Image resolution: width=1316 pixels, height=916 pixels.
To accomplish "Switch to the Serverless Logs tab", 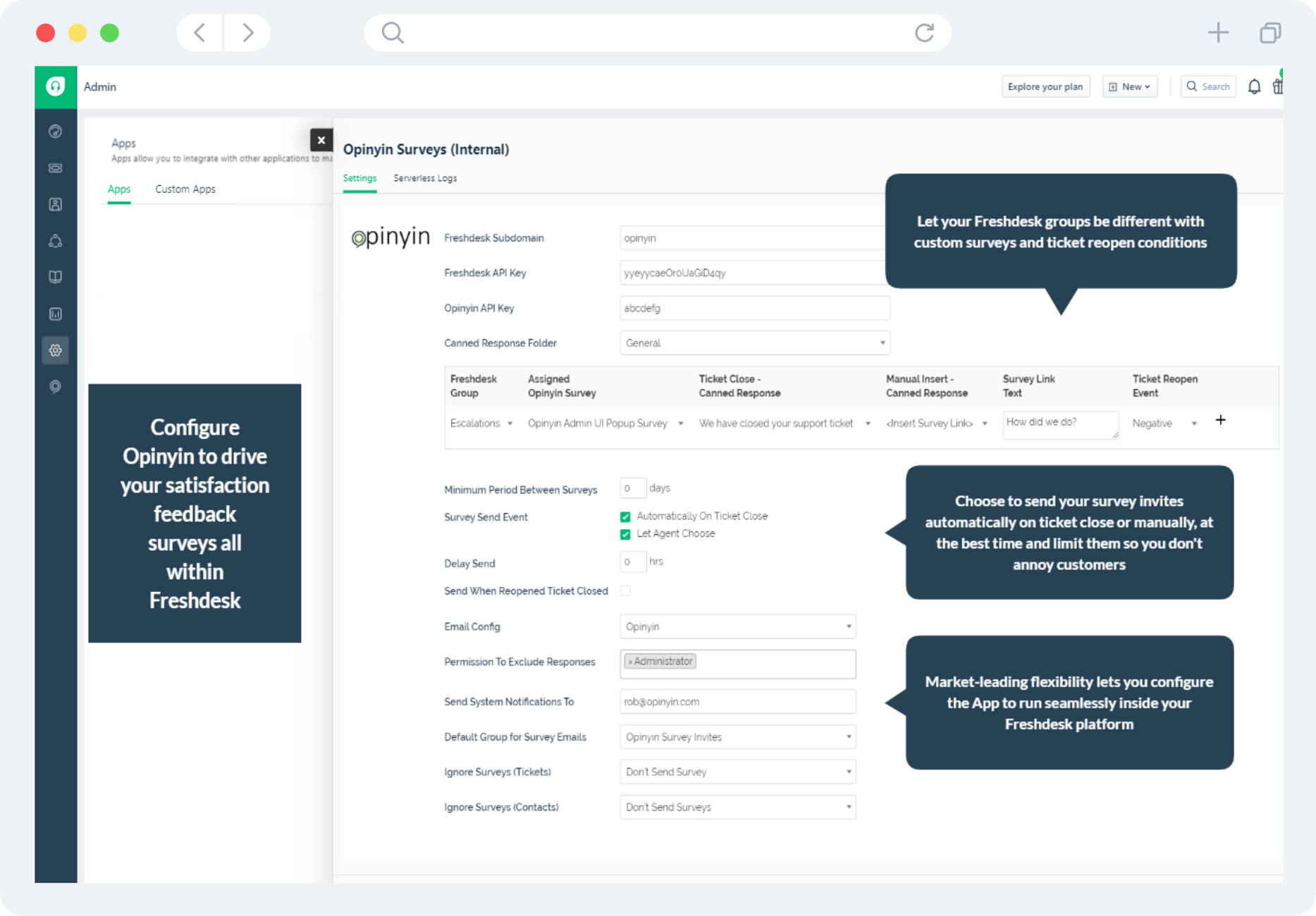I will (x=425, y=178).
